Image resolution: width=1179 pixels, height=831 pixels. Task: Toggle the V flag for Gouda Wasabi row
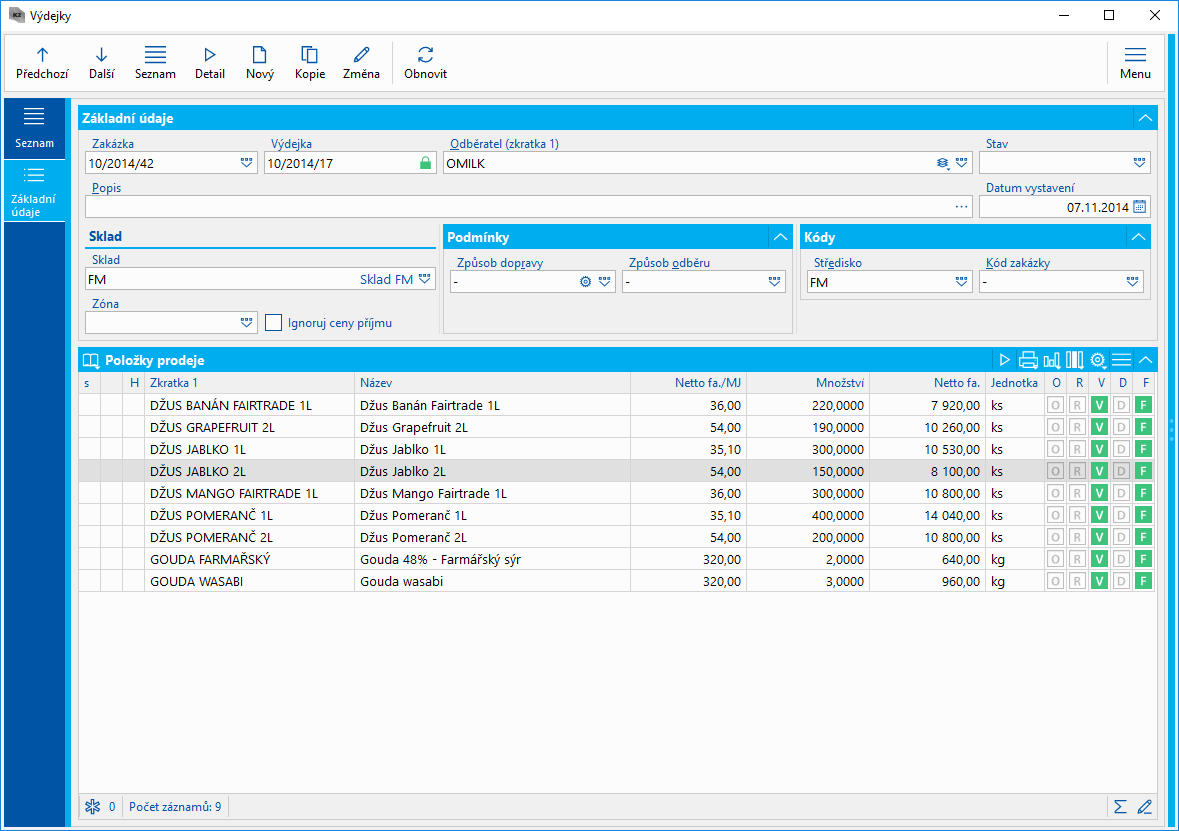(1100, 581)
